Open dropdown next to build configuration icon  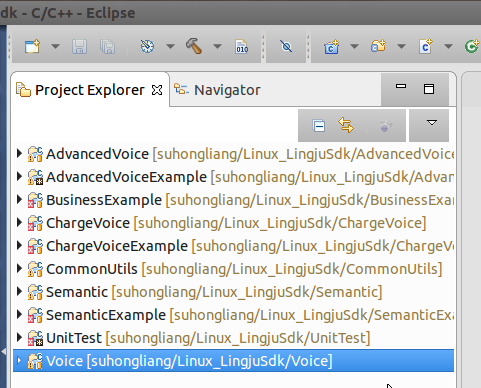point(170,46)
